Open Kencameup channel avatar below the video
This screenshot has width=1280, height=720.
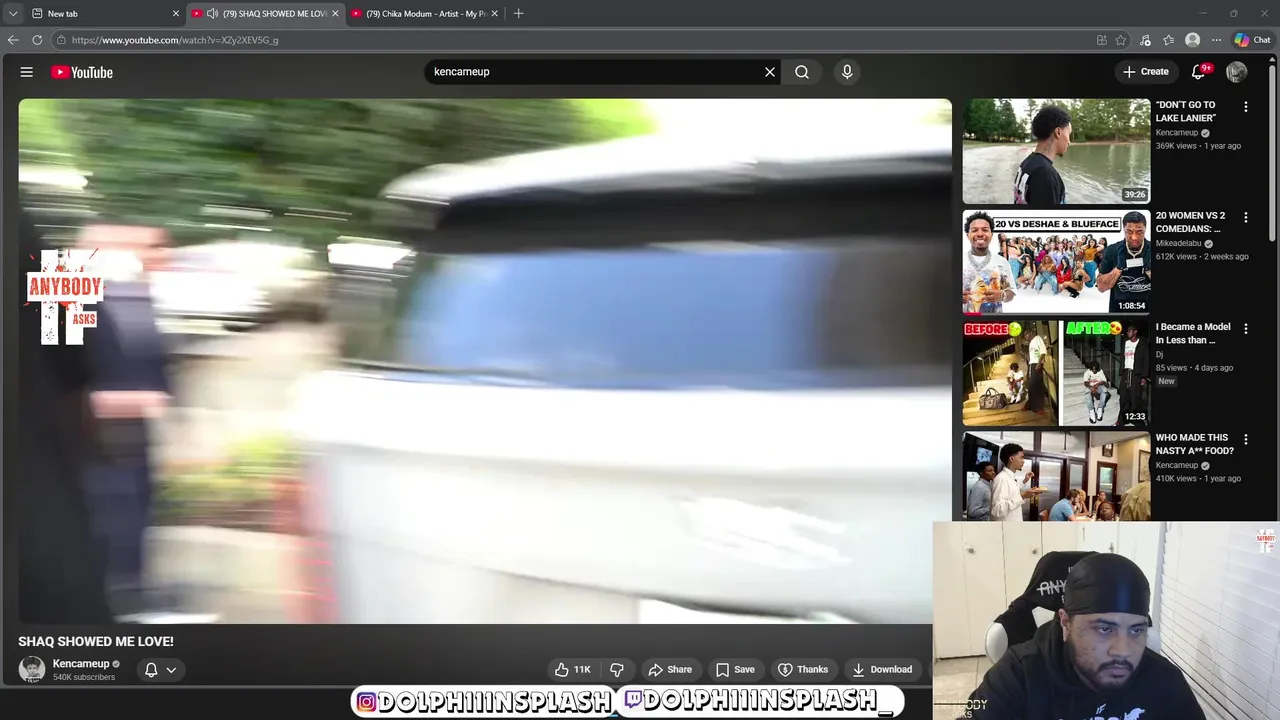[32, 669]
